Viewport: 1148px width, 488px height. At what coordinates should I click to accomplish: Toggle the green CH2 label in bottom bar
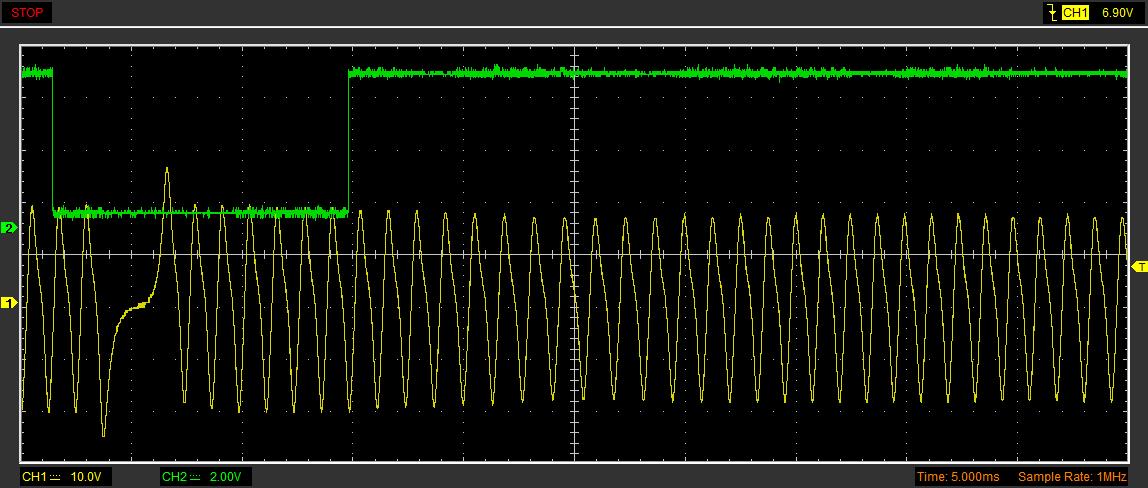(174, 477)
